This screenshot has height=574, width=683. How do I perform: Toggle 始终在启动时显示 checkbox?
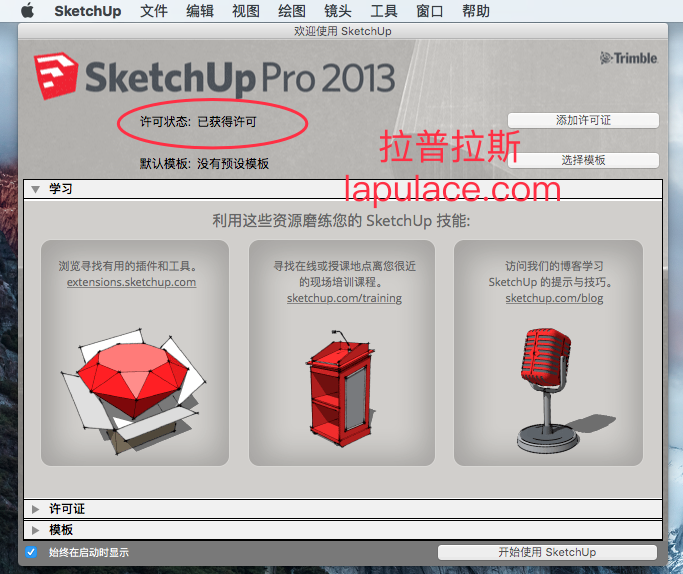[x=31, y=552]
